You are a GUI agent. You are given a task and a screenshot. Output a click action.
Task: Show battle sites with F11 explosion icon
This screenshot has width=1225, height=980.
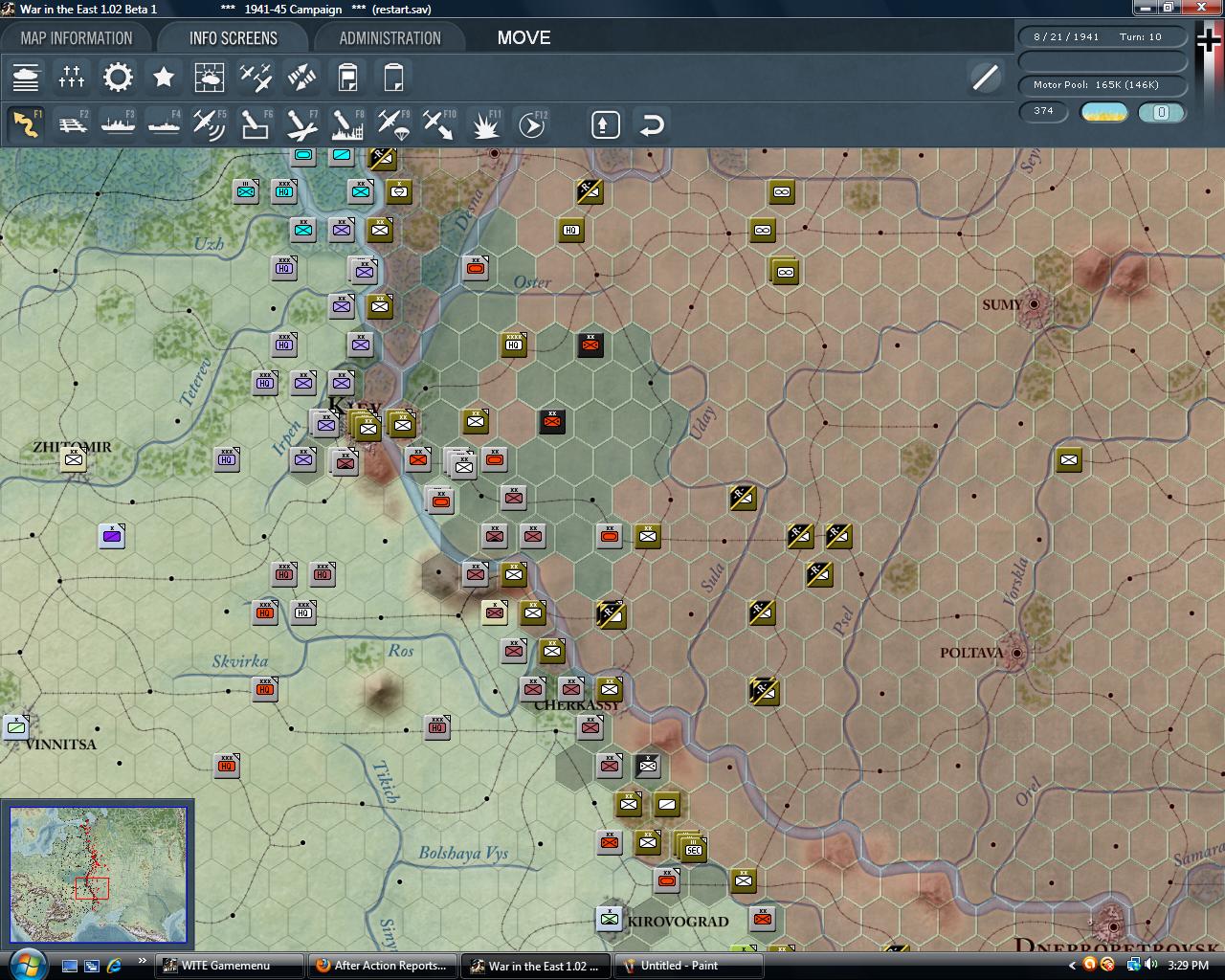485,124
